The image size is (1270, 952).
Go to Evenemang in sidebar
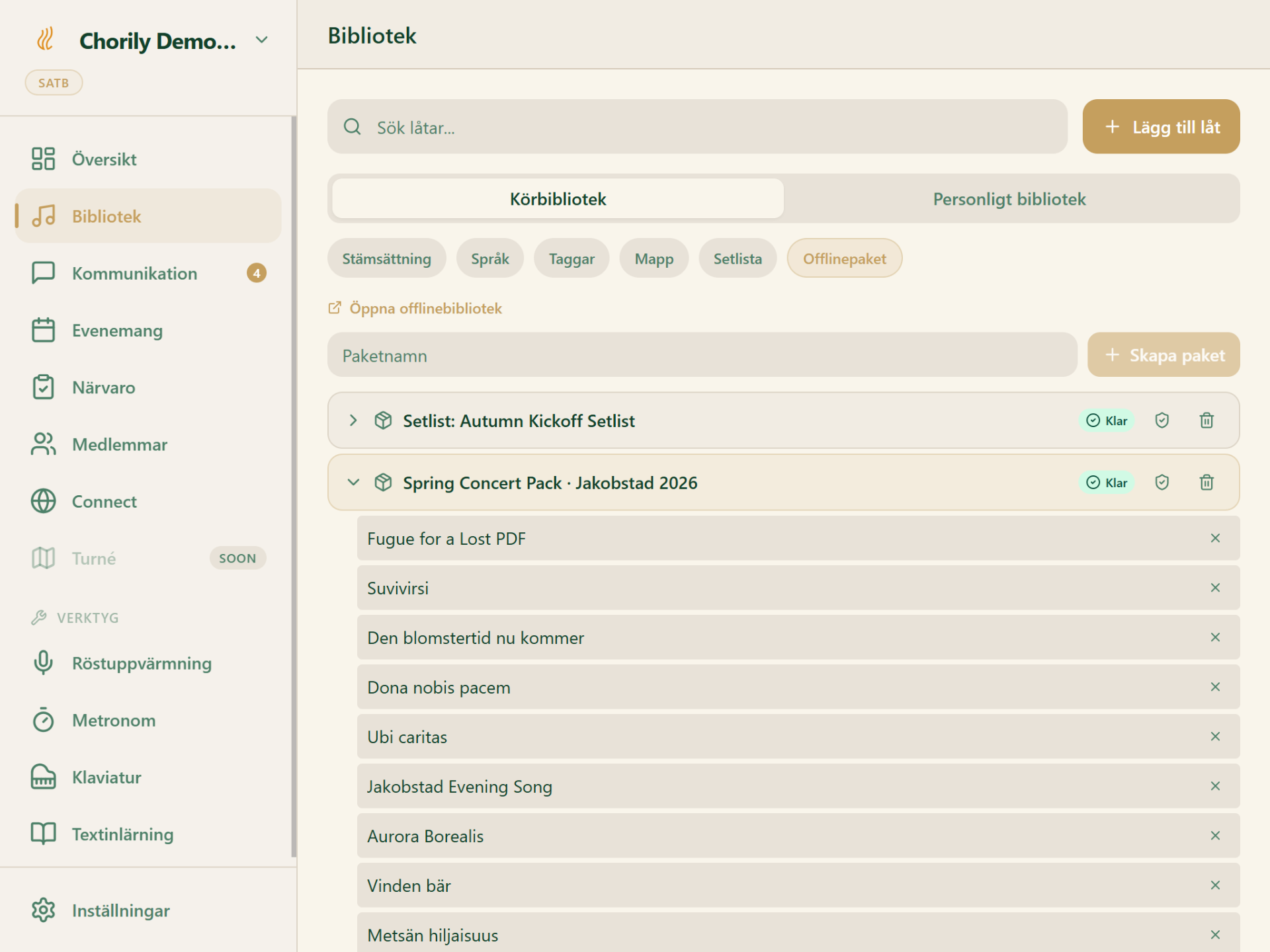148,330
